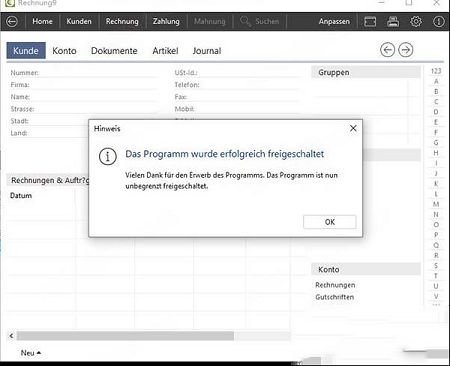Open settings via gear icon
This screenshot has height=366, width=450.
point(416,22)
